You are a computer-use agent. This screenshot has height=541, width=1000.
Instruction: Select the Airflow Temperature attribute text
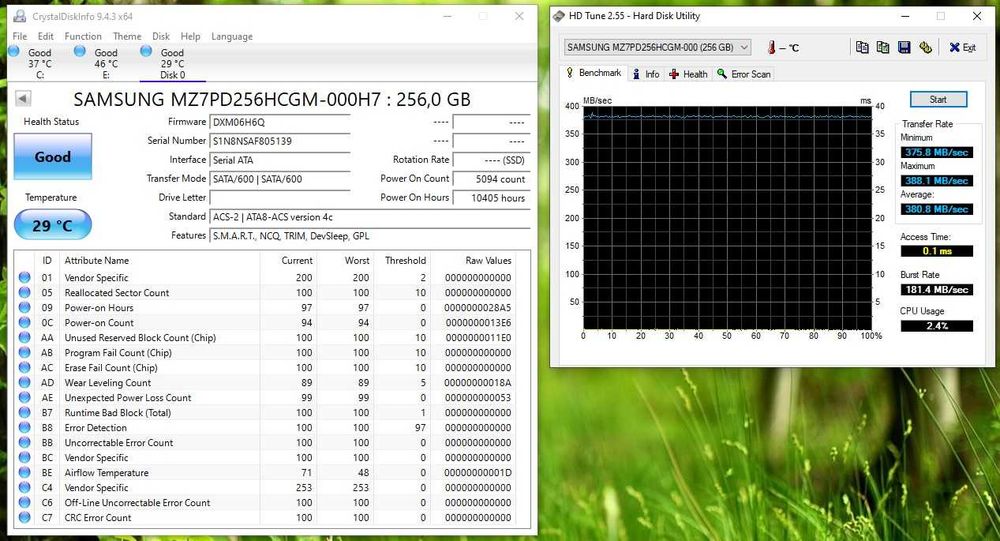pos(107,473)
